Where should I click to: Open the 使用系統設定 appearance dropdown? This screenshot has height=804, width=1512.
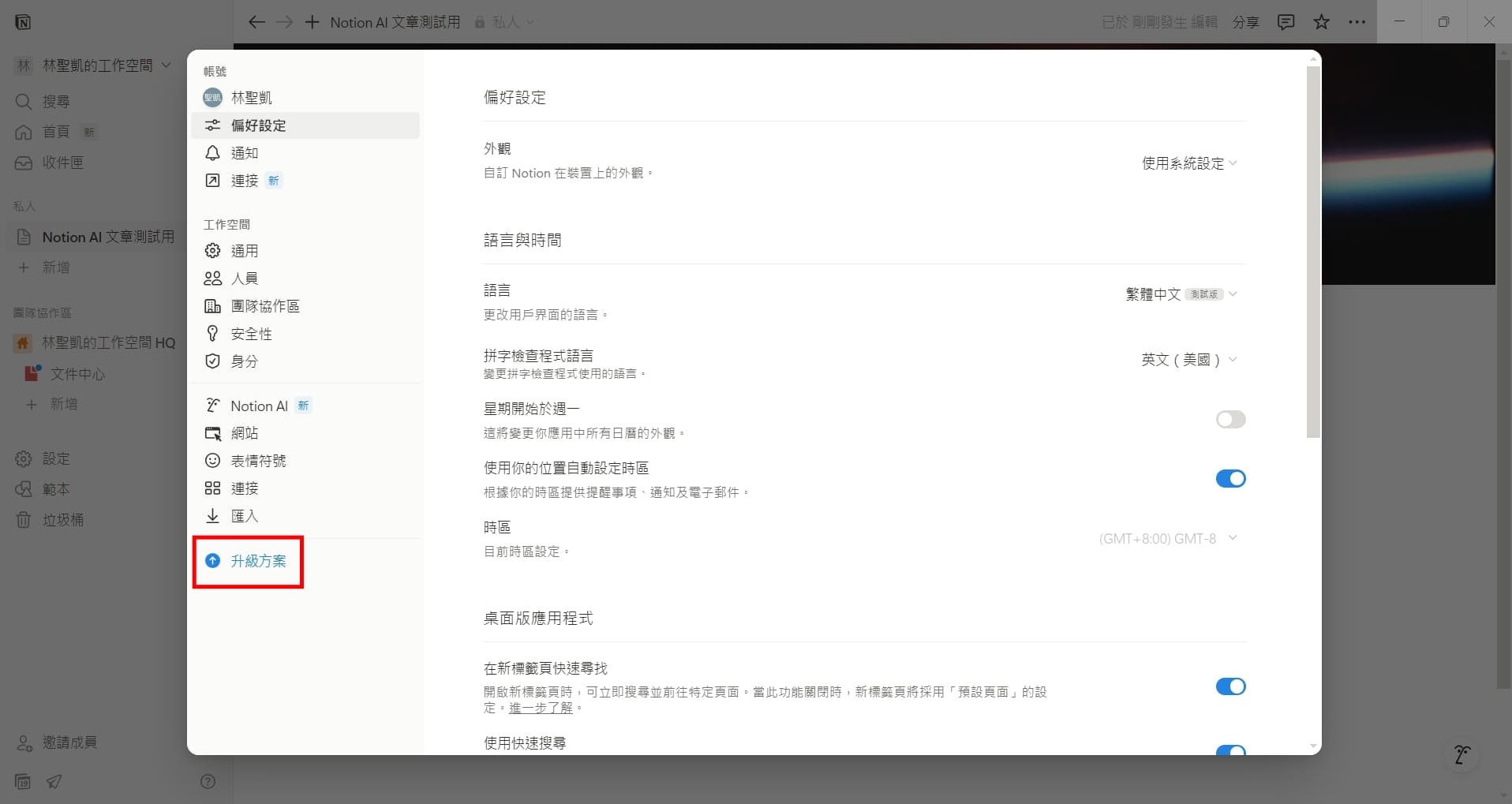1188,163
